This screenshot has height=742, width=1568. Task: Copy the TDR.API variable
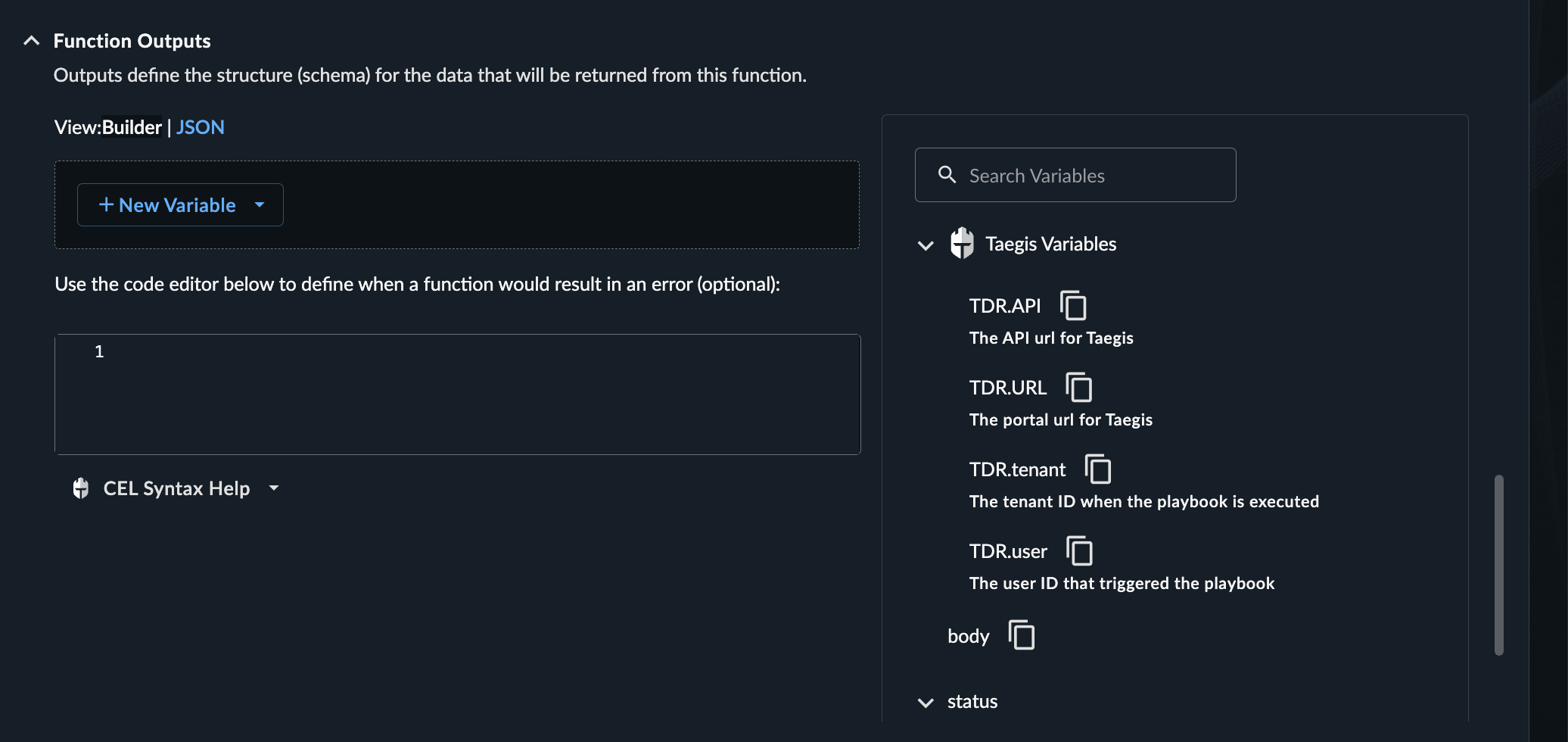click(1073, 306)
